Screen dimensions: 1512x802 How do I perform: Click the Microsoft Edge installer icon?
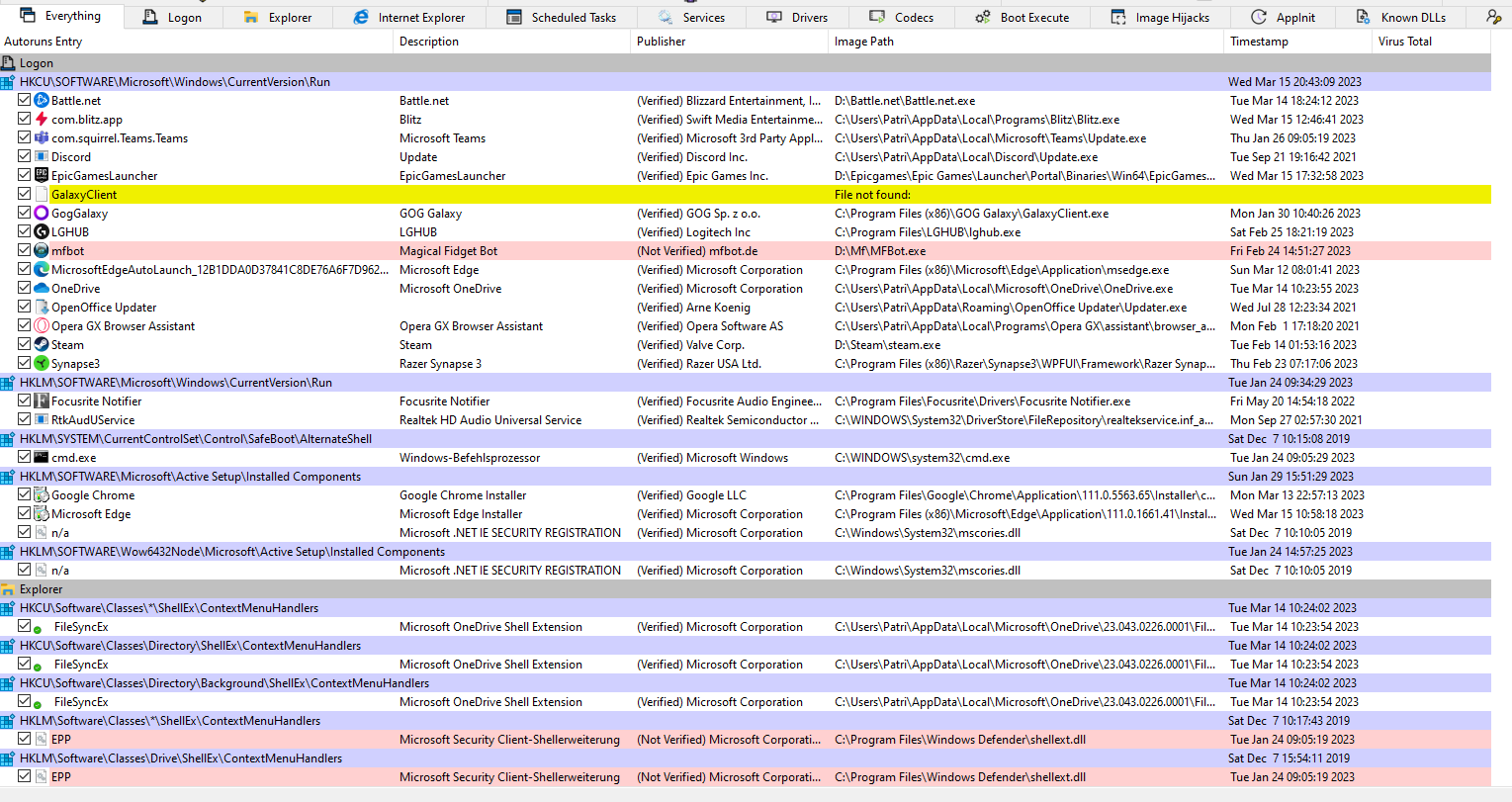[x=42, y=513]
